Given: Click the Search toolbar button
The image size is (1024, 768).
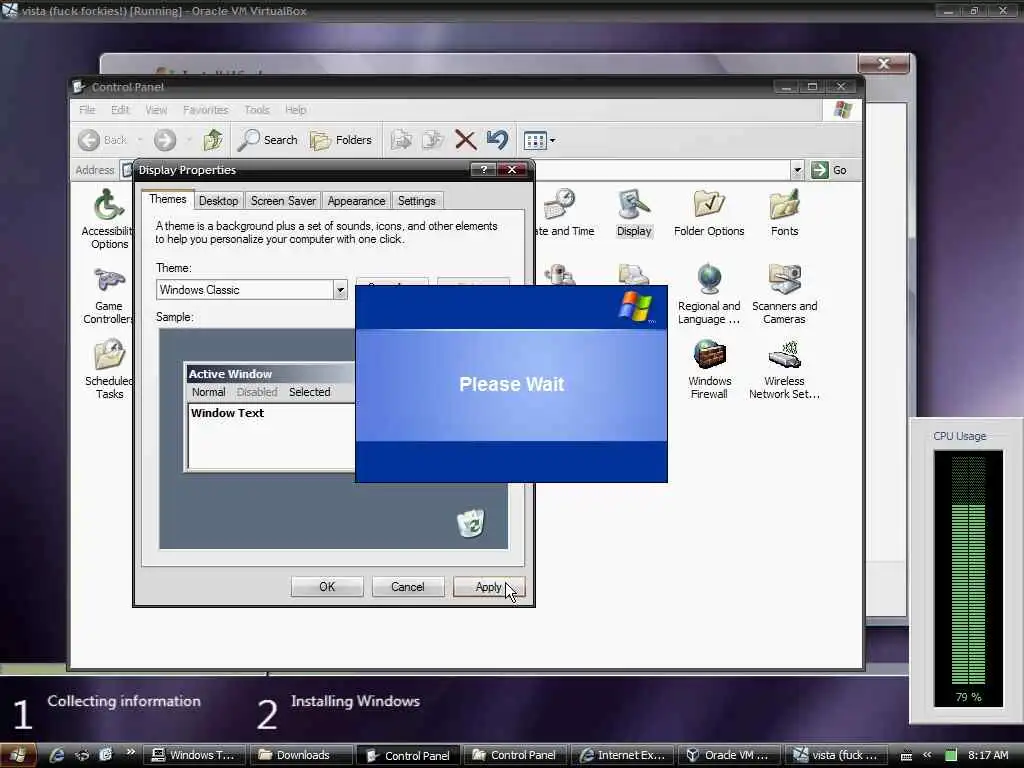Looking at the screenshot, I should coord(268,140).
